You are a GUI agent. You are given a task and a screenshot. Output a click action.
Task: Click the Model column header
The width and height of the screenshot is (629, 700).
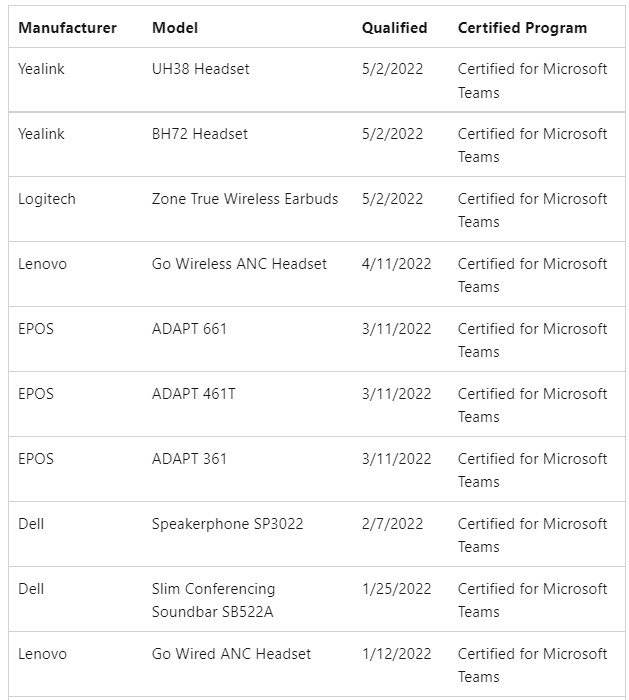(x=175, y=28)
